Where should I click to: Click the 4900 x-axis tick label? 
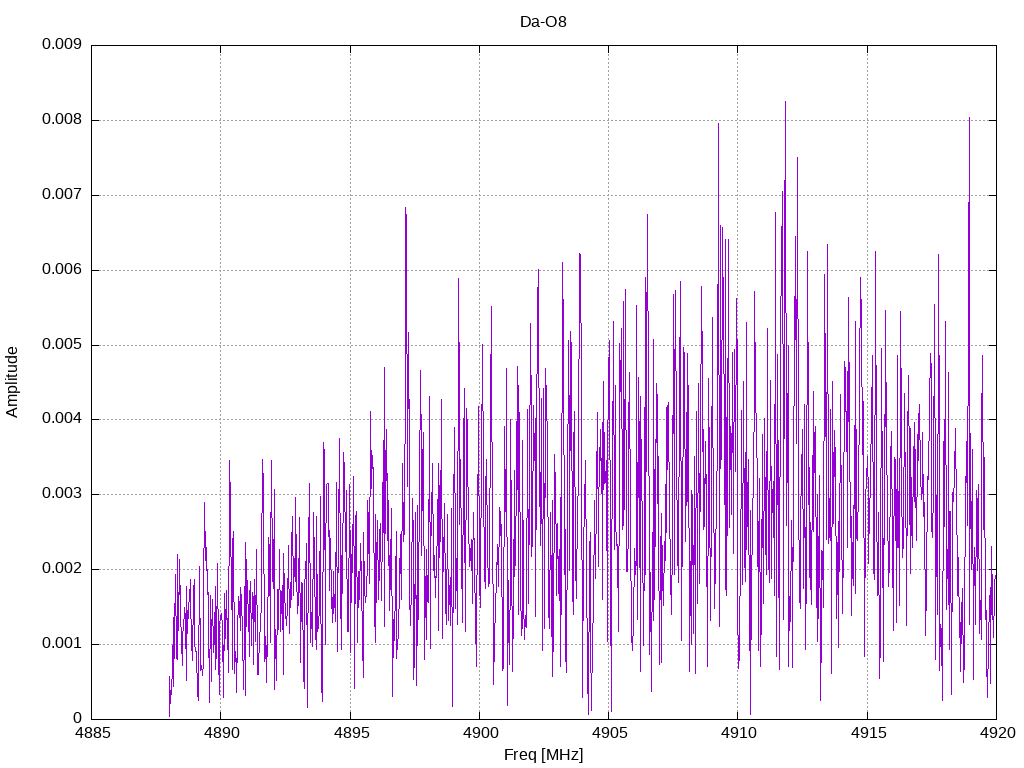tap(480, 733)
